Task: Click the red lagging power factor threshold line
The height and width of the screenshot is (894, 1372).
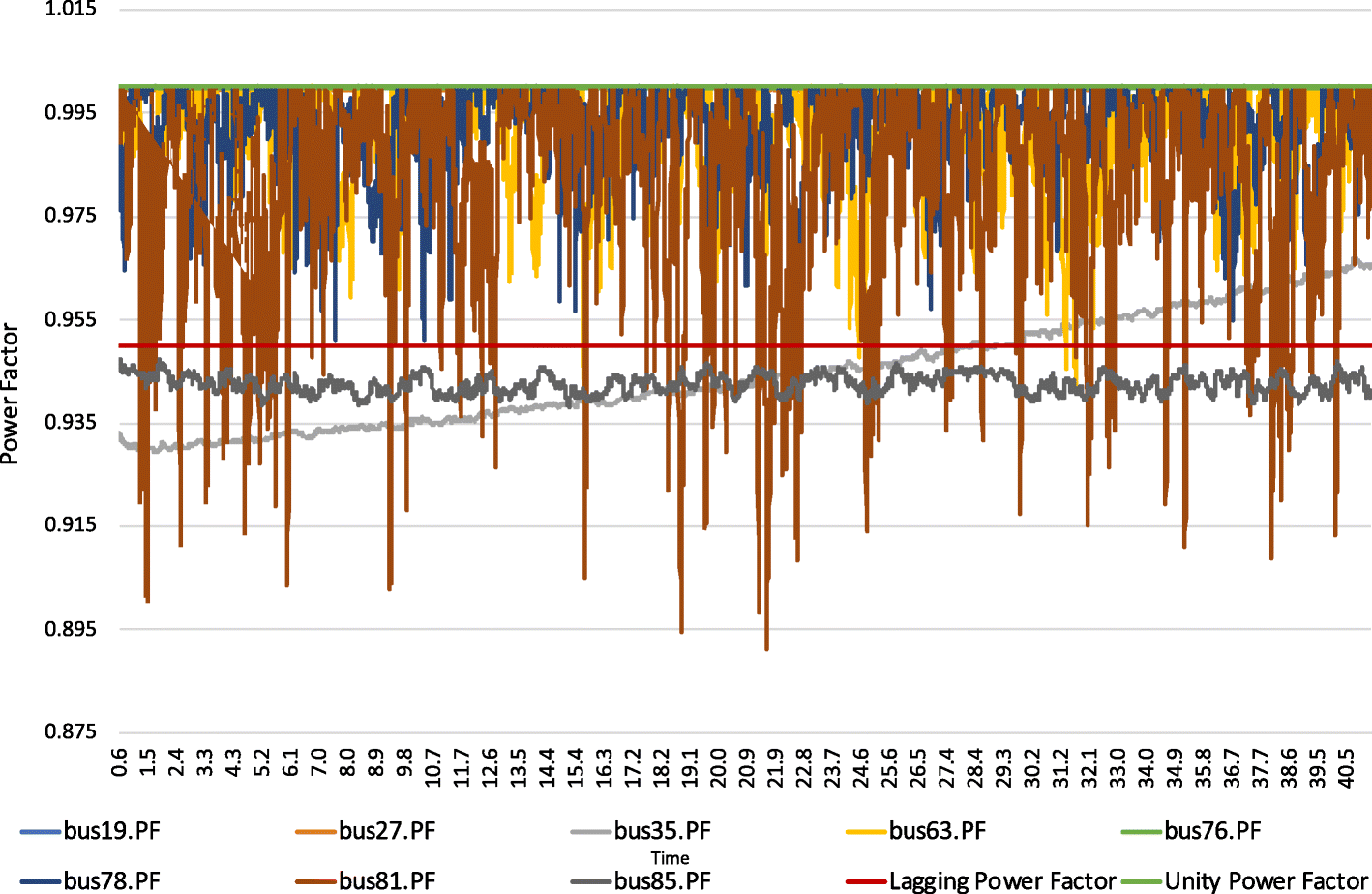Action: click(x=745, y=345)
